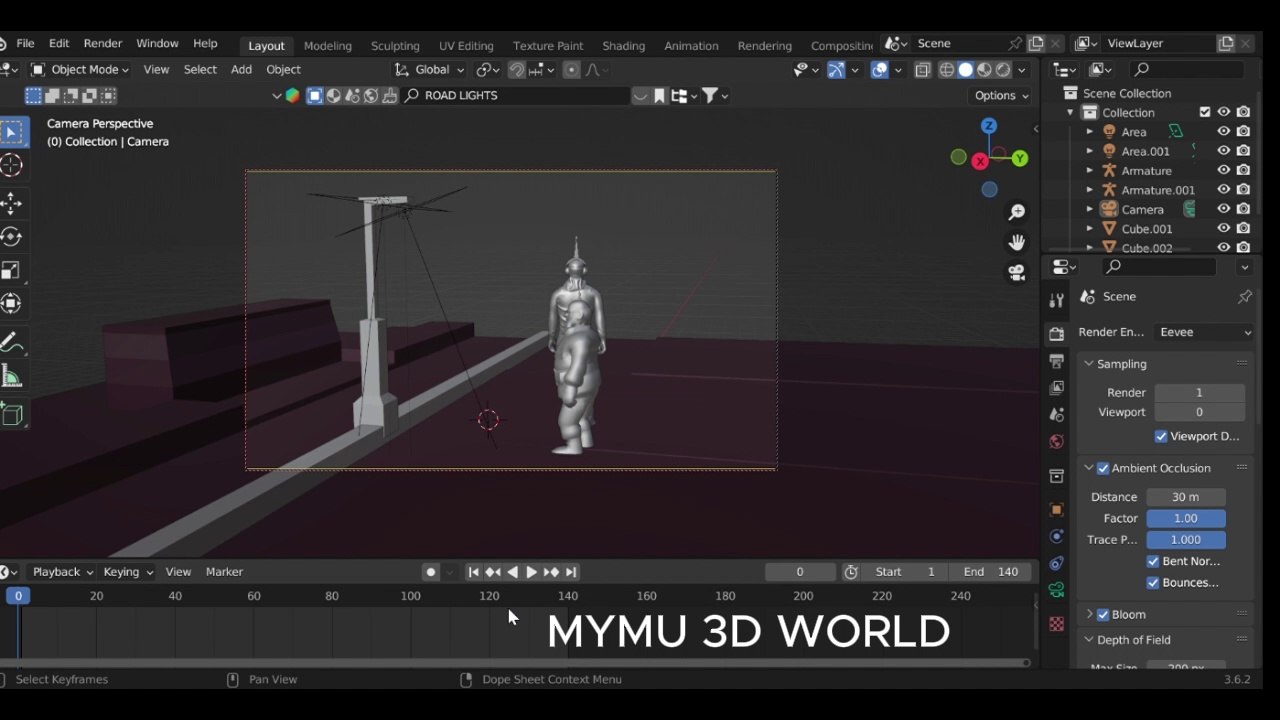1280x720 pixels.
Task: Open the Object Data properties tab
Action: (x=1057, y=590)
